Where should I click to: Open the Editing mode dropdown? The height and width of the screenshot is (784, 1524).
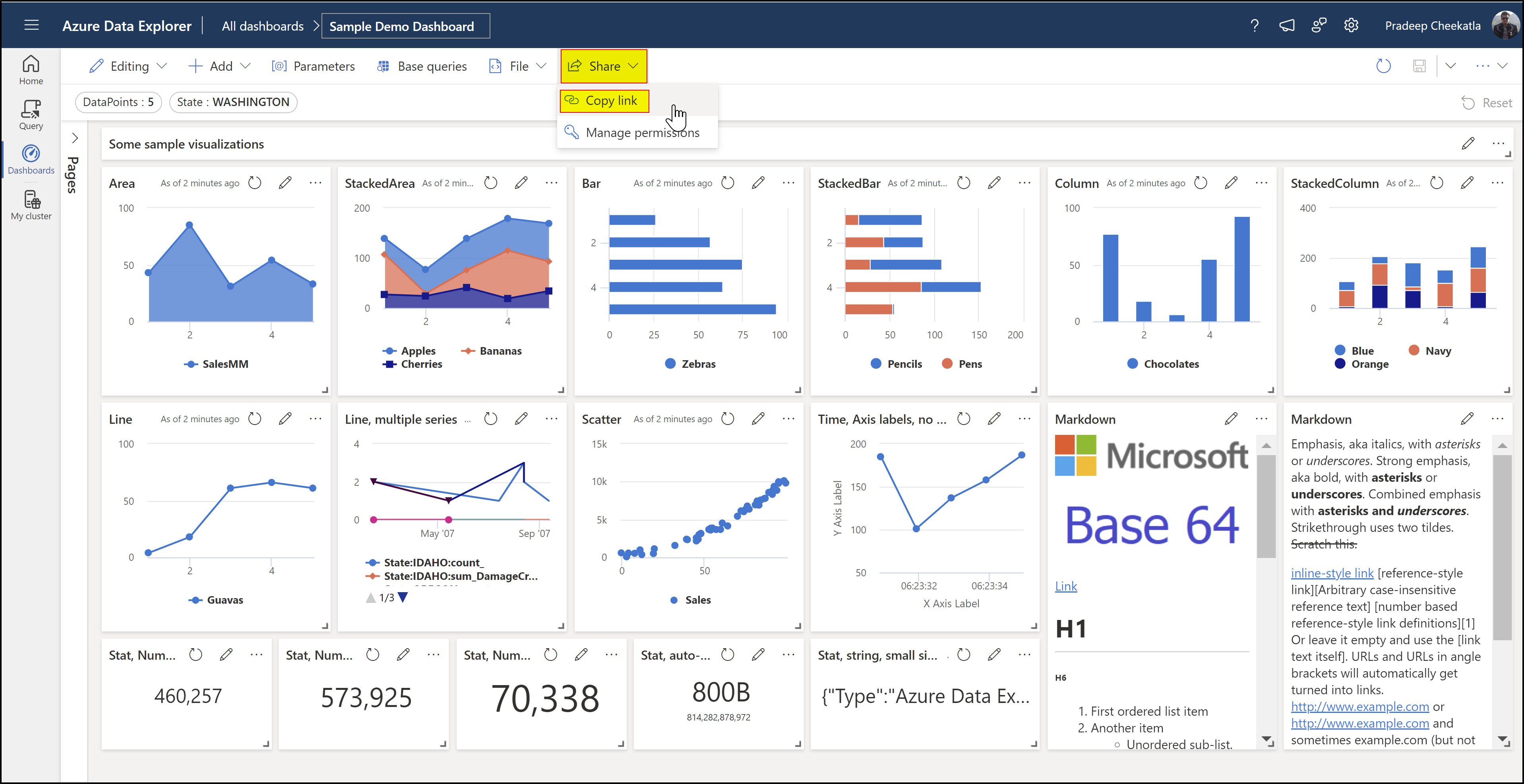[128, 66]
